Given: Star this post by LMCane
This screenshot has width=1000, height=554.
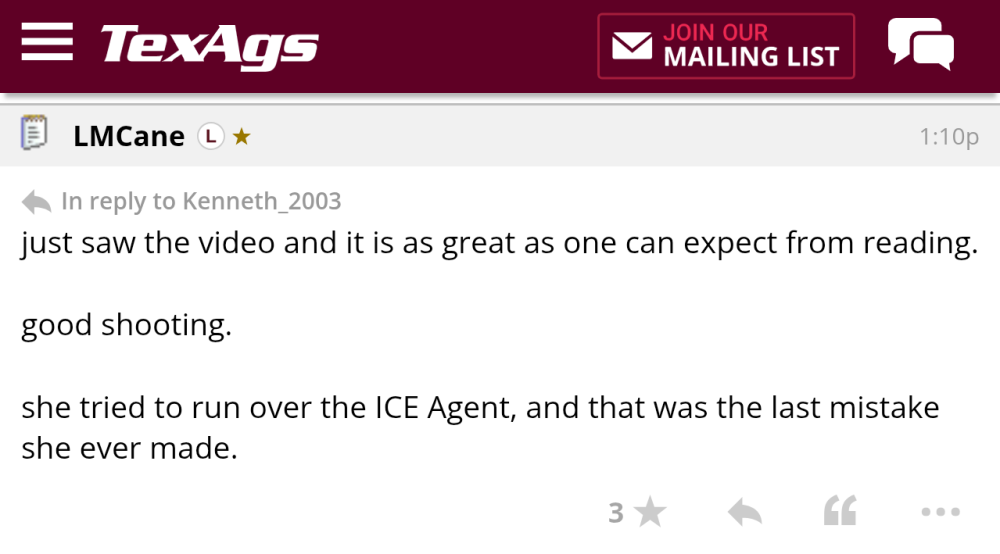Looking at the screenshot, I should click(x=650, y=513).
